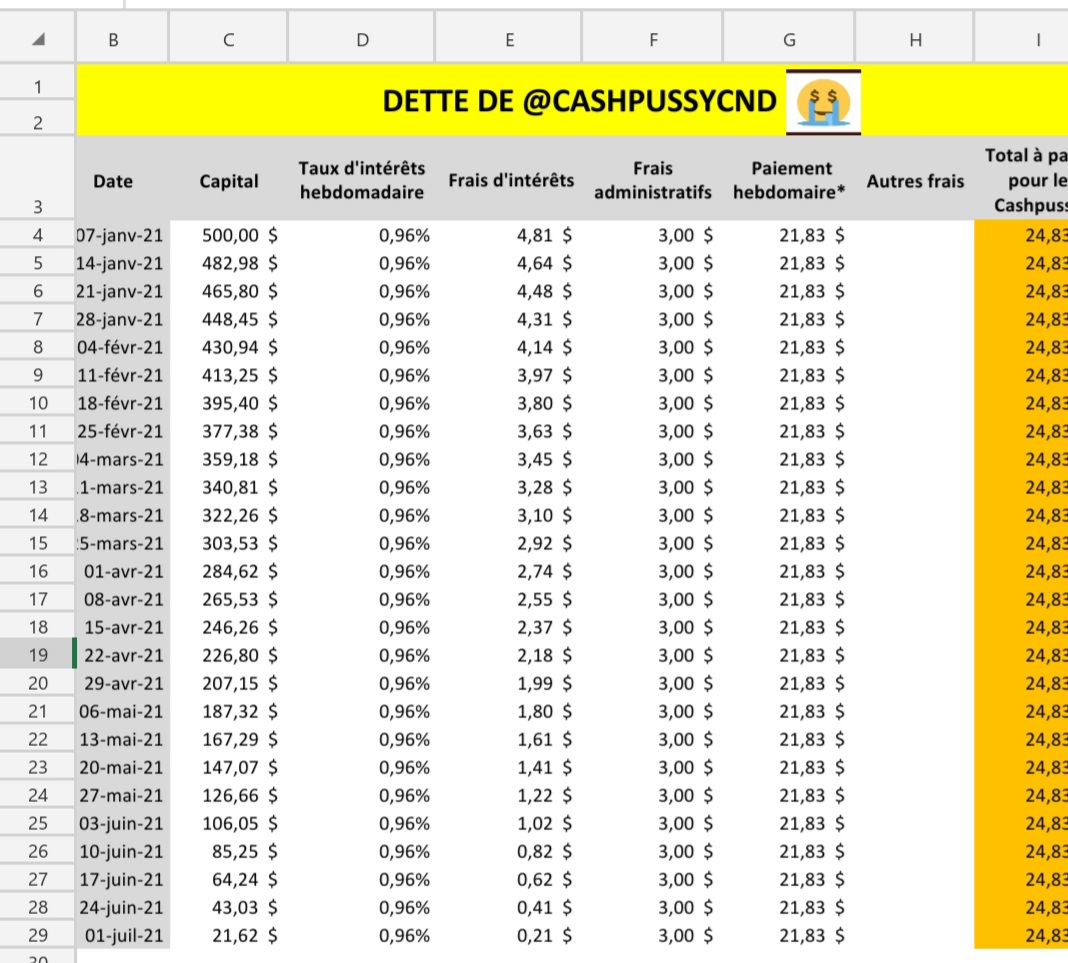Click the Paiement hebdomaire* header cell
1068x963 pixels.
tap(790, 180)
